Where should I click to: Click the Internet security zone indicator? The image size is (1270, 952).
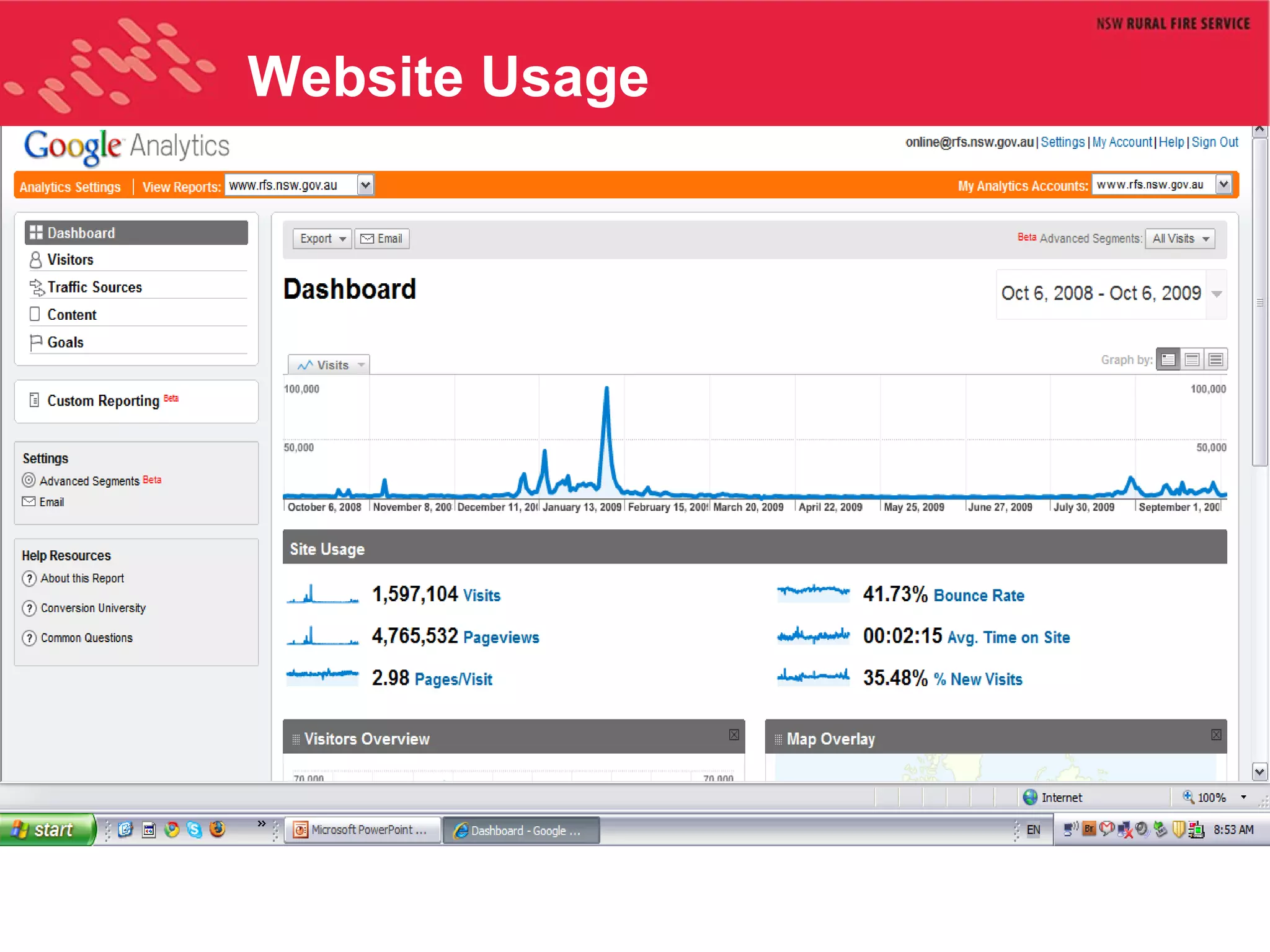[x=1052, y=798]
